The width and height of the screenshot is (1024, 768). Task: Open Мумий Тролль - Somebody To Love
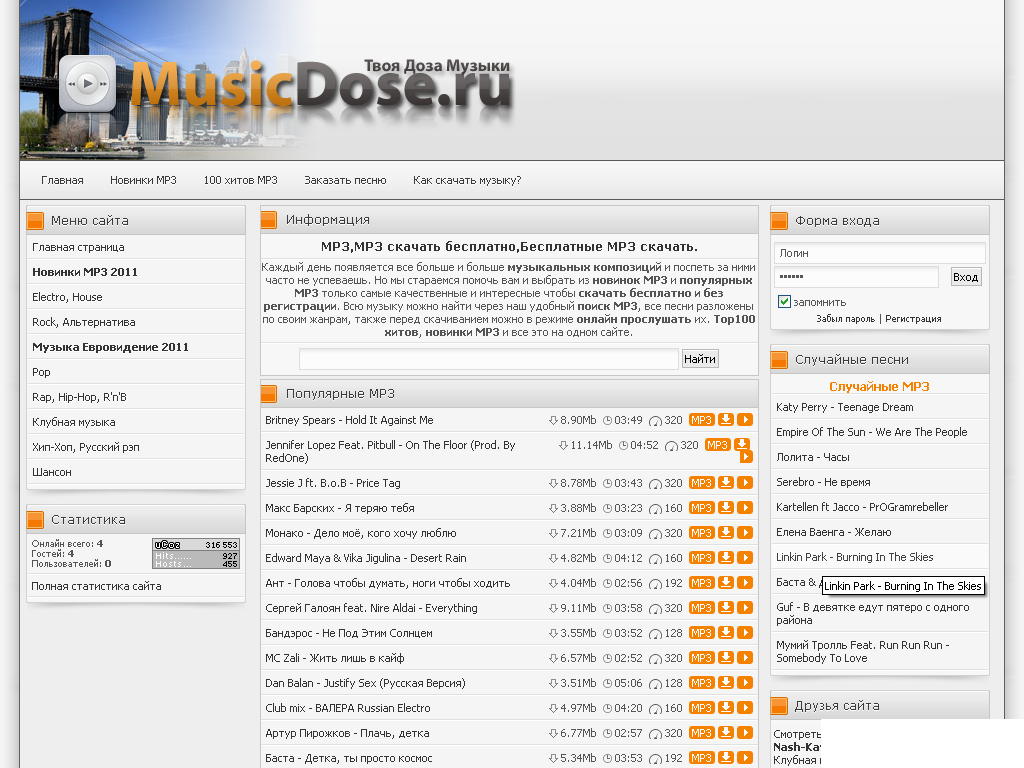pos(862,652)
